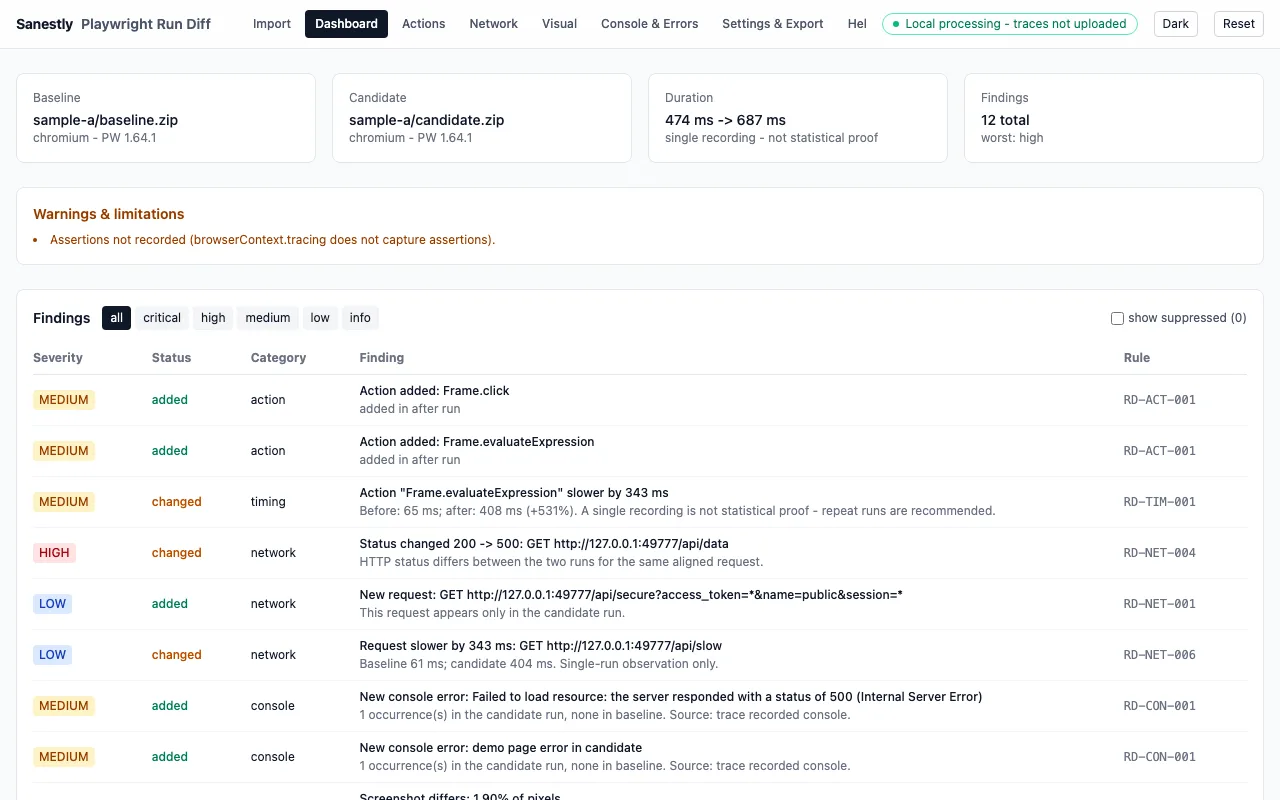Switch to Dark theme
1280x800 pixels.
point(1176,24)
